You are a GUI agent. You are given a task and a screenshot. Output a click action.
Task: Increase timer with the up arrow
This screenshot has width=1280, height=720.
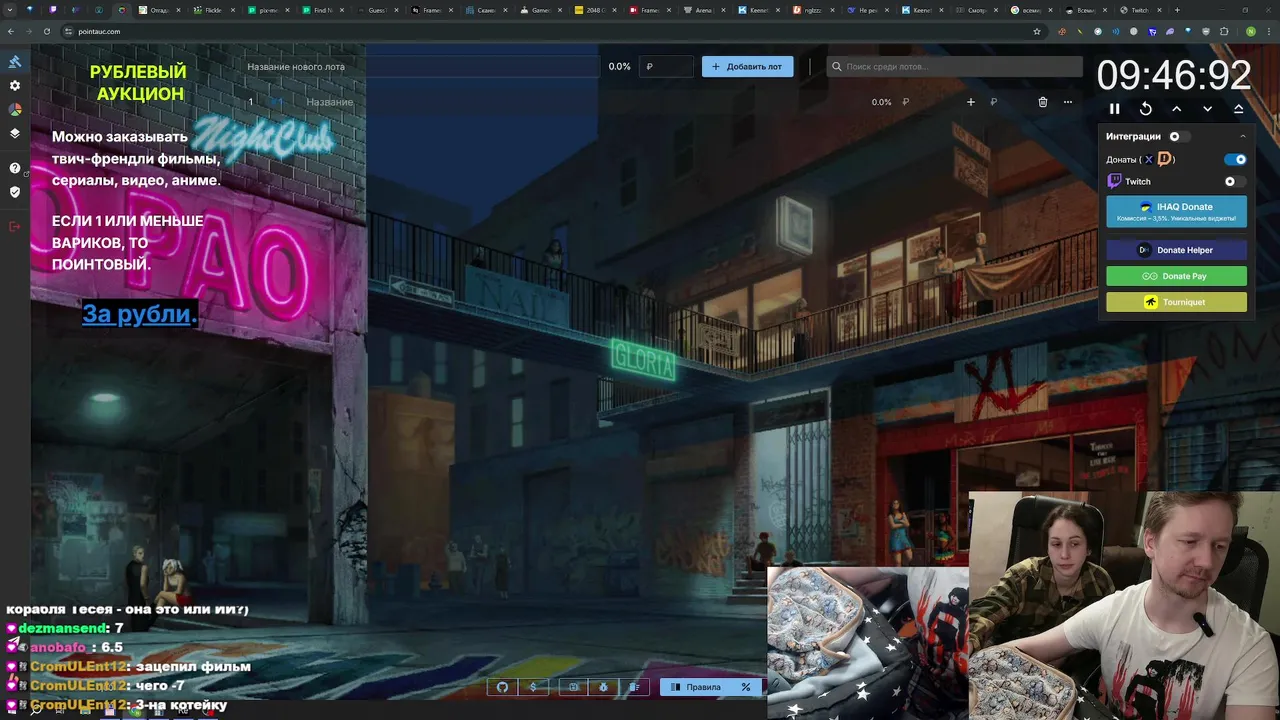(1177, 109)
